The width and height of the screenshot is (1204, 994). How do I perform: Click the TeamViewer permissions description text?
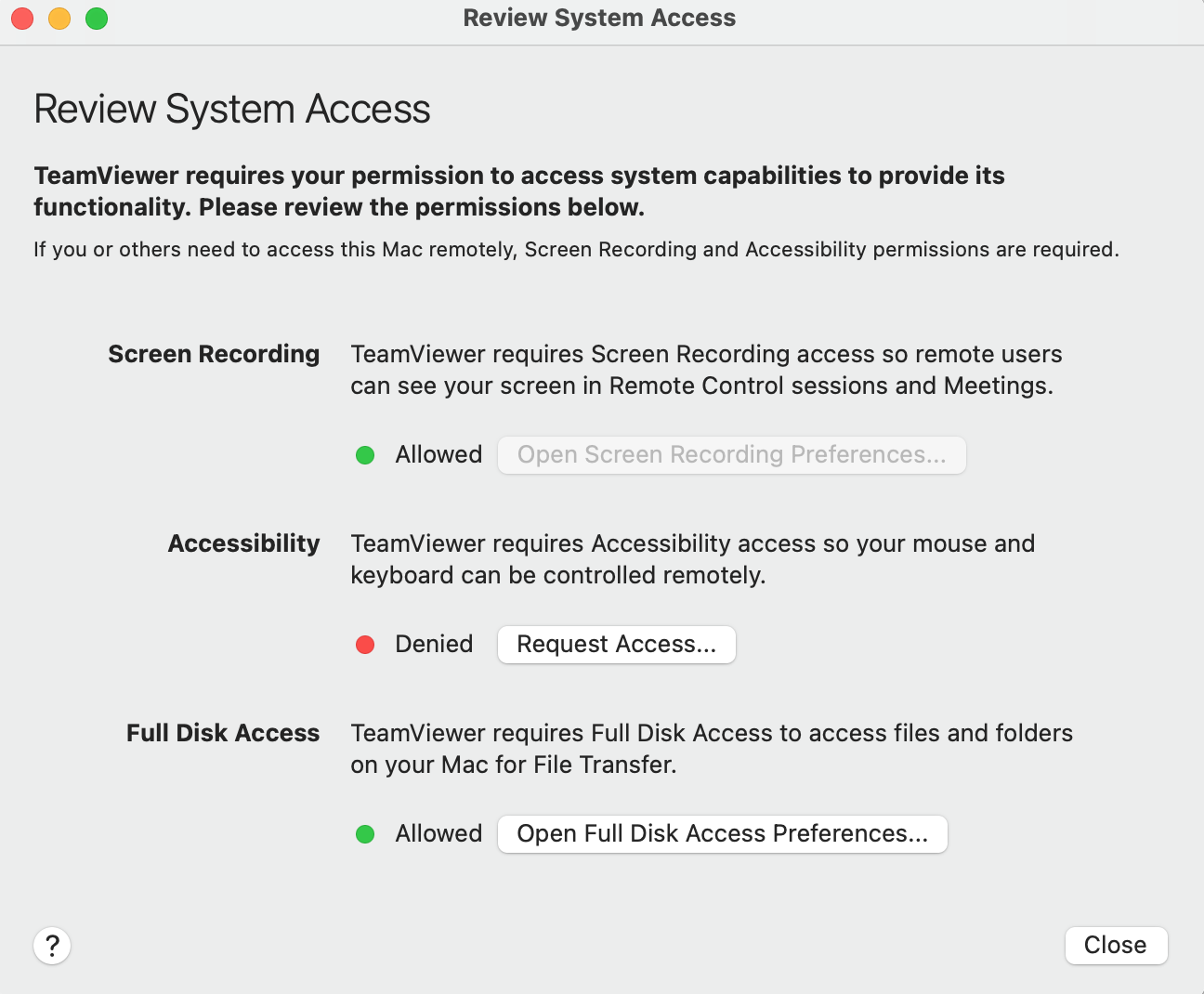click(519, 190)
